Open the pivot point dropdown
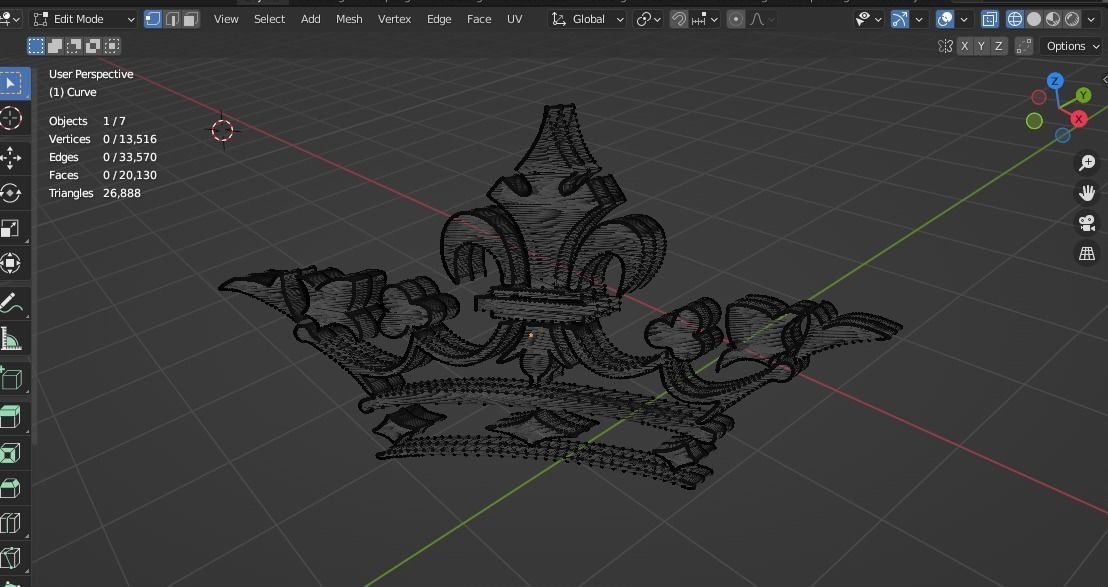Viewport: 1108px width, 587px height. [x=648, y=19]
